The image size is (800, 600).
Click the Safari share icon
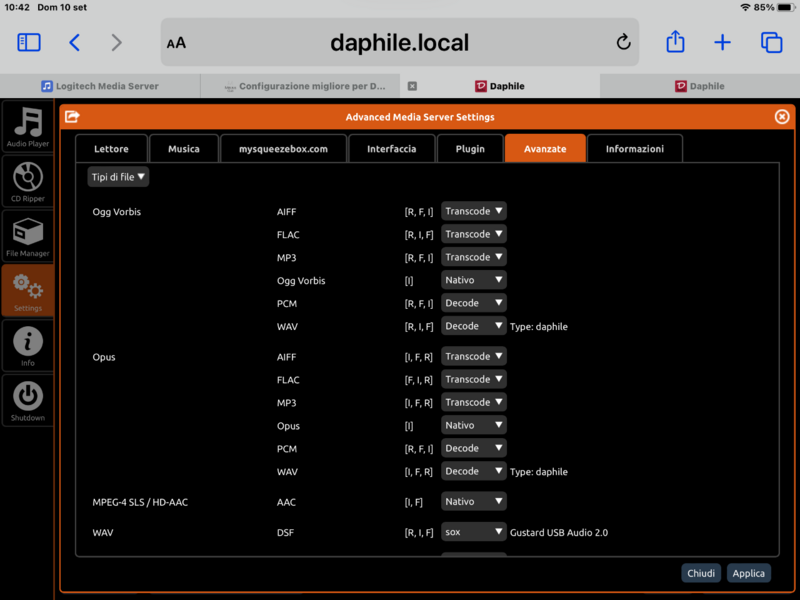[675, 42]
